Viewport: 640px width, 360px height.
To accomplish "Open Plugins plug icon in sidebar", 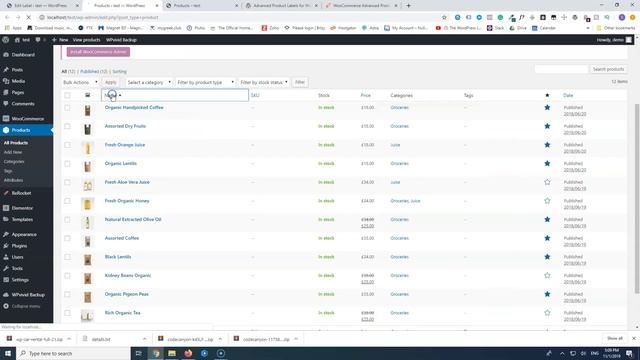I will click(x=6, y=246).
